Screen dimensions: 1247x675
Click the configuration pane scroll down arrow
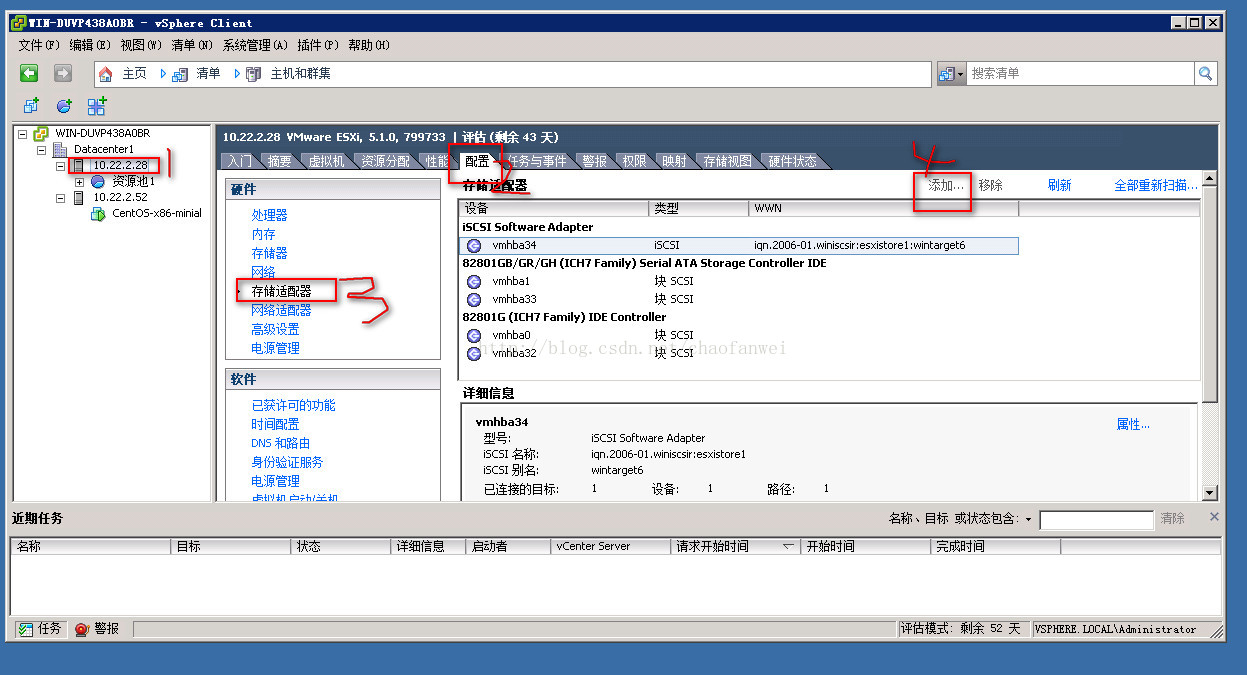point(1210,492)
